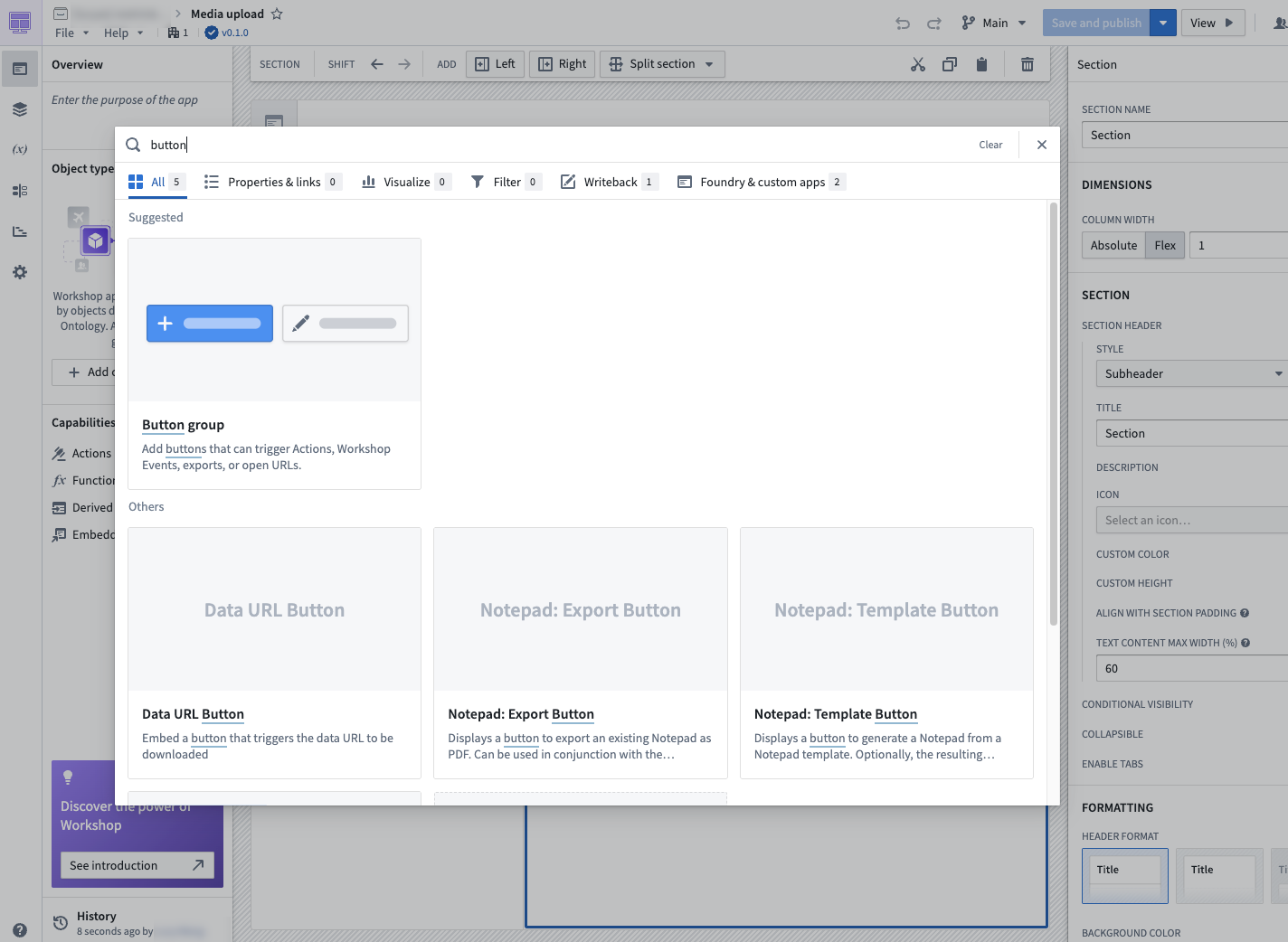The image size is (1288, 942).
Task: Click the cut scissors icon in section toolbar
Action: tap(917, 64)
